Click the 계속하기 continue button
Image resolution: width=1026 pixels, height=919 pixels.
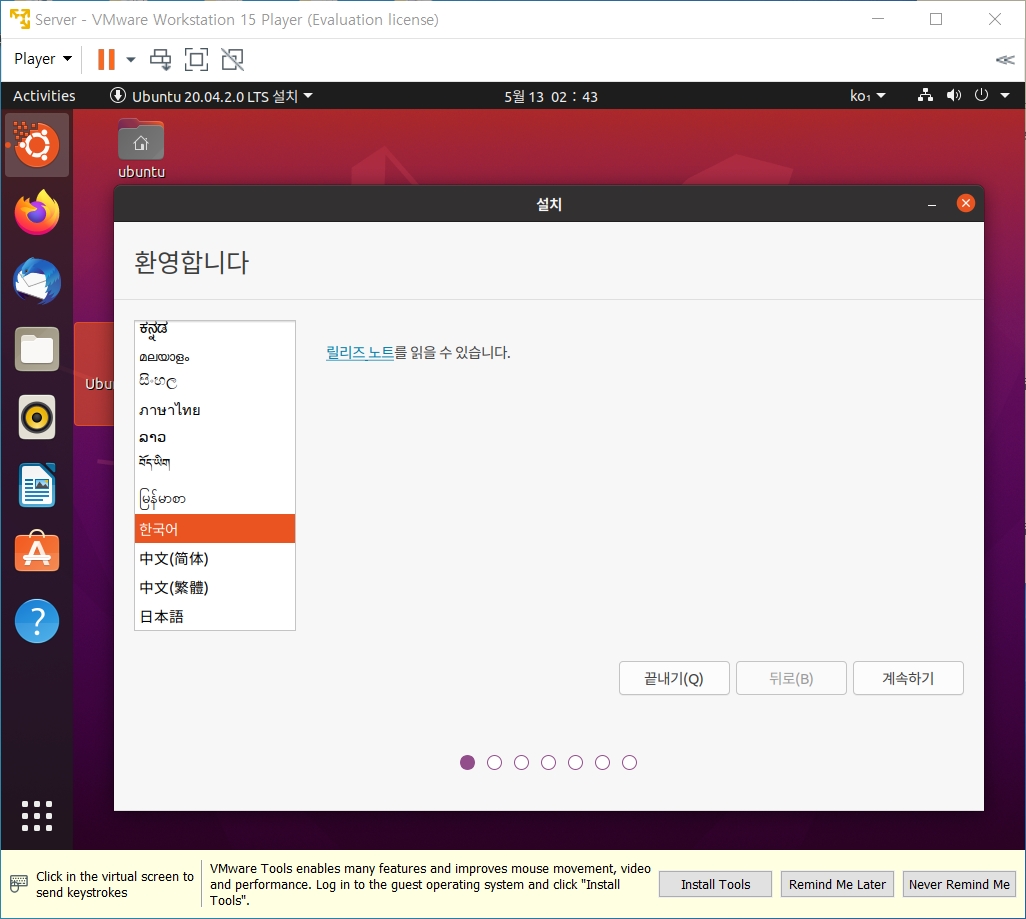click(x=908, y=678)
